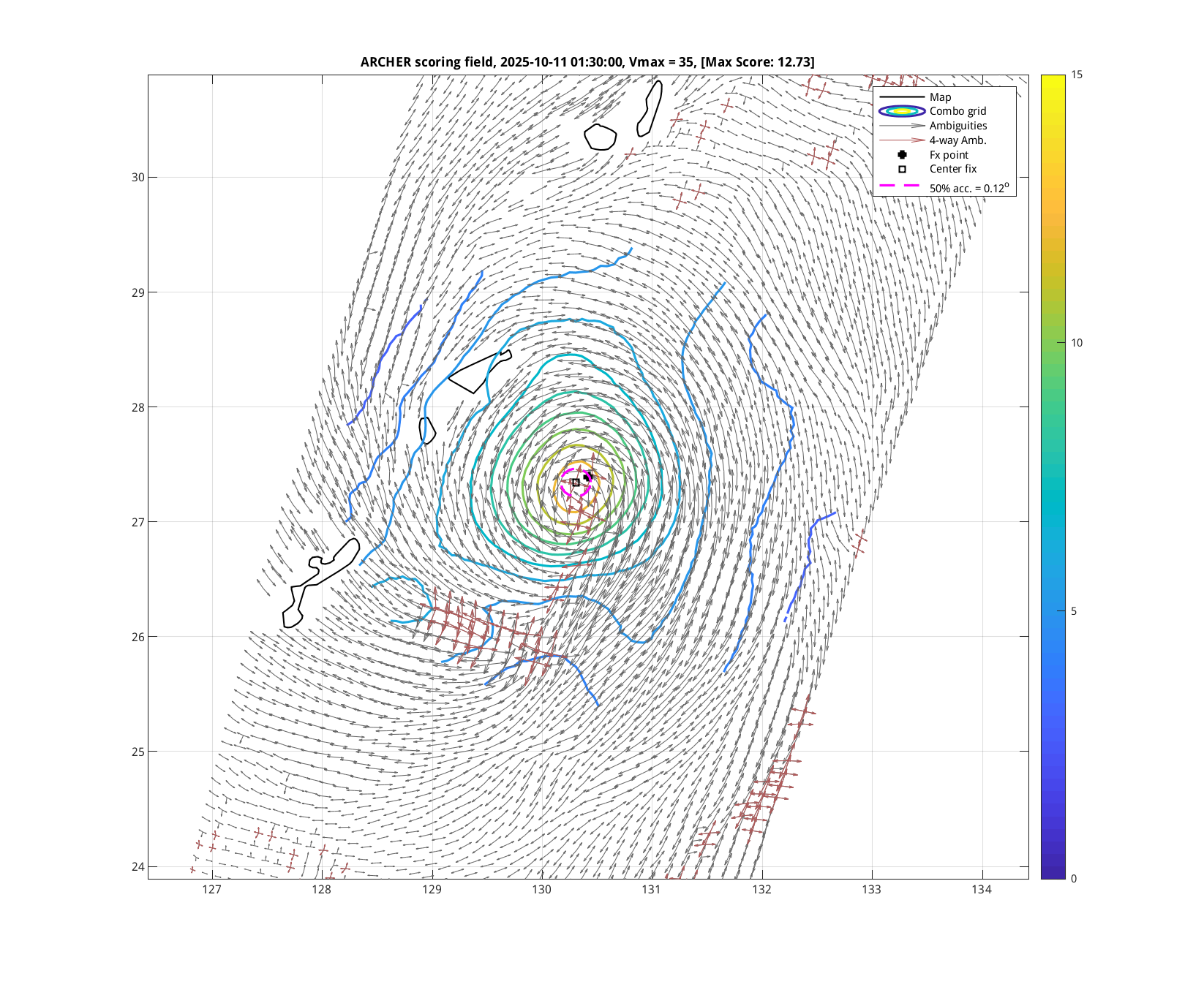Click the yellow top of the colorbar

[x=1053, y=80]
